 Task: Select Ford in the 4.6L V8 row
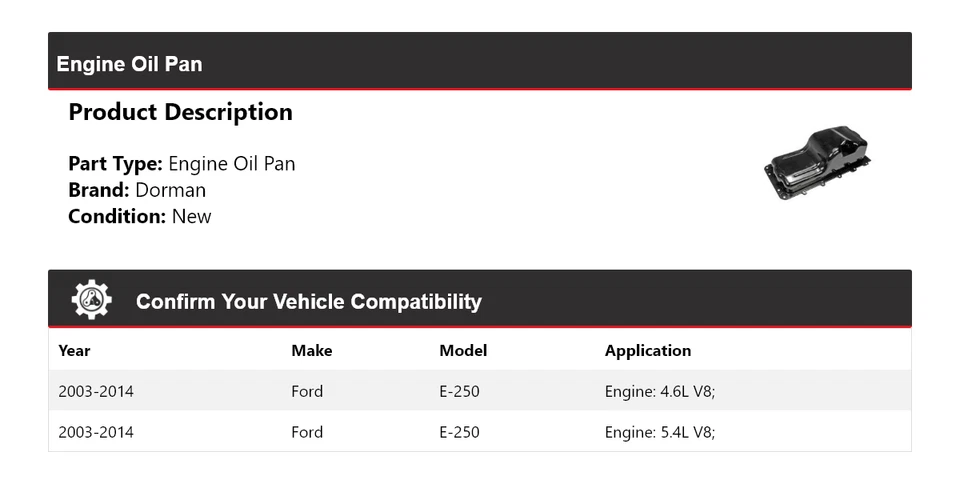click(307, 391)
